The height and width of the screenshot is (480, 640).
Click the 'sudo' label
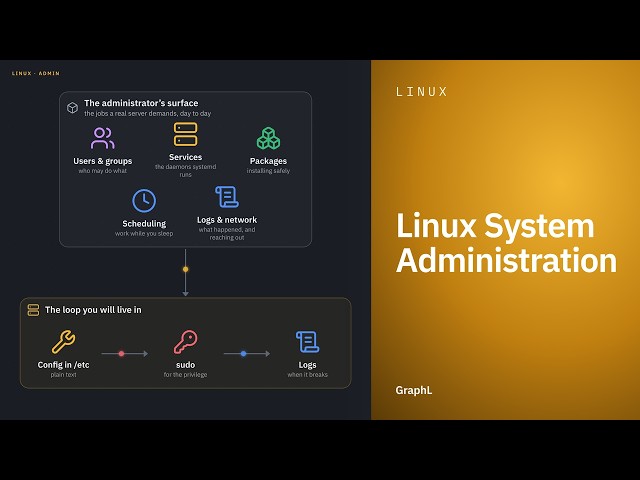(x=185, y=365)
